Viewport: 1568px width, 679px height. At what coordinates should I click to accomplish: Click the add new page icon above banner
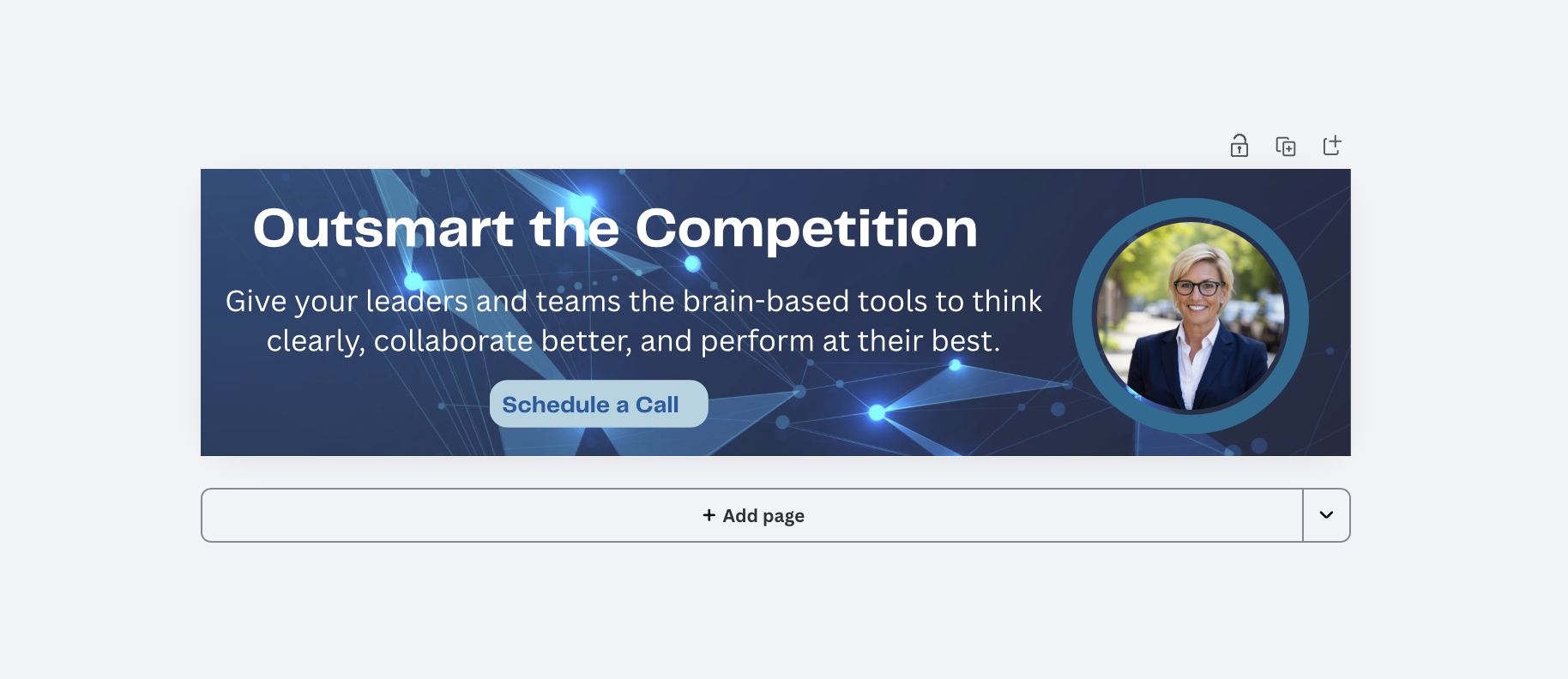point(1331,146)
